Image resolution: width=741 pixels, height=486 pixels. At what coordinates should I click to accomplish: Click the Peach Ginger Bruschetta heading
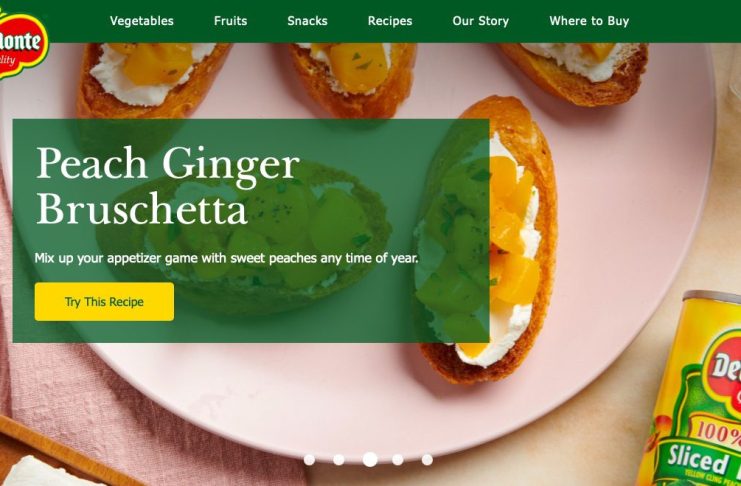click(x=168, y=185)
